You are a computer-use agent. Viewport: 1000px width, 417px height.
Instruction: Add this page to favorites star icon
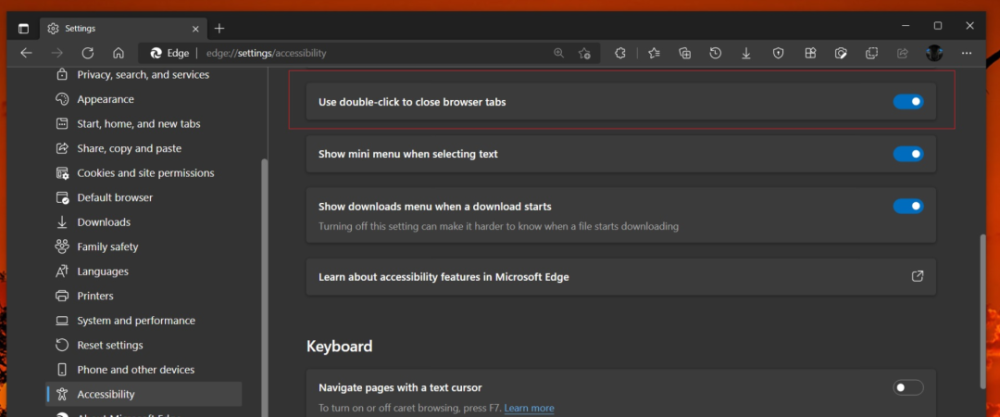coord(585,53)
